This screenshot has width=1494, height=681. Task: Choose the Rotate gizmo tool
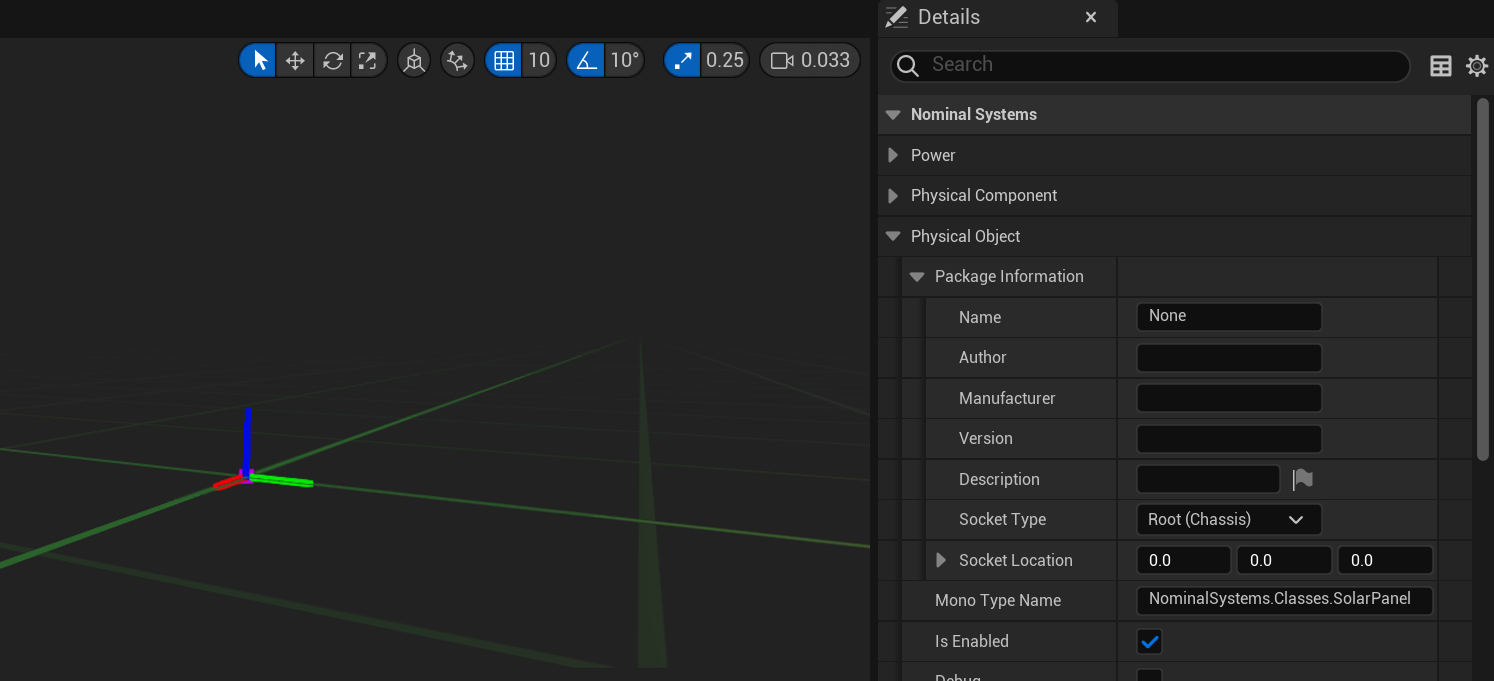pyautogui.click(x=332, y=60)
